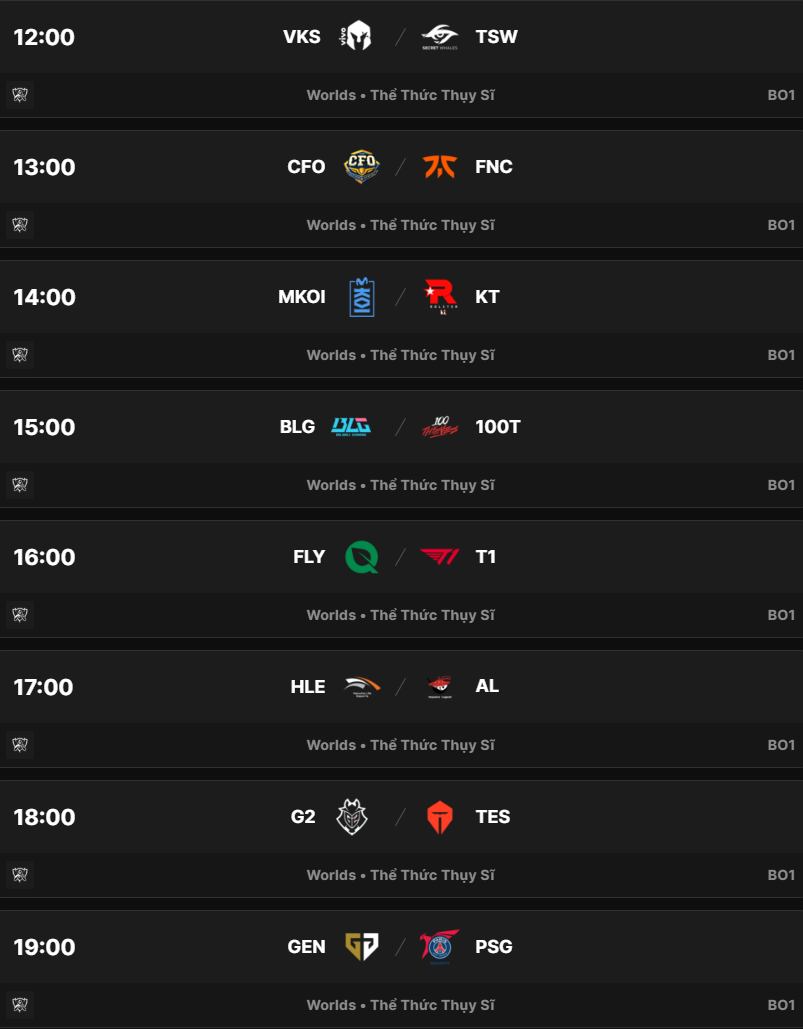
Task: Select the Bilibili Gaming BLG logo
Action: (351, 427)
